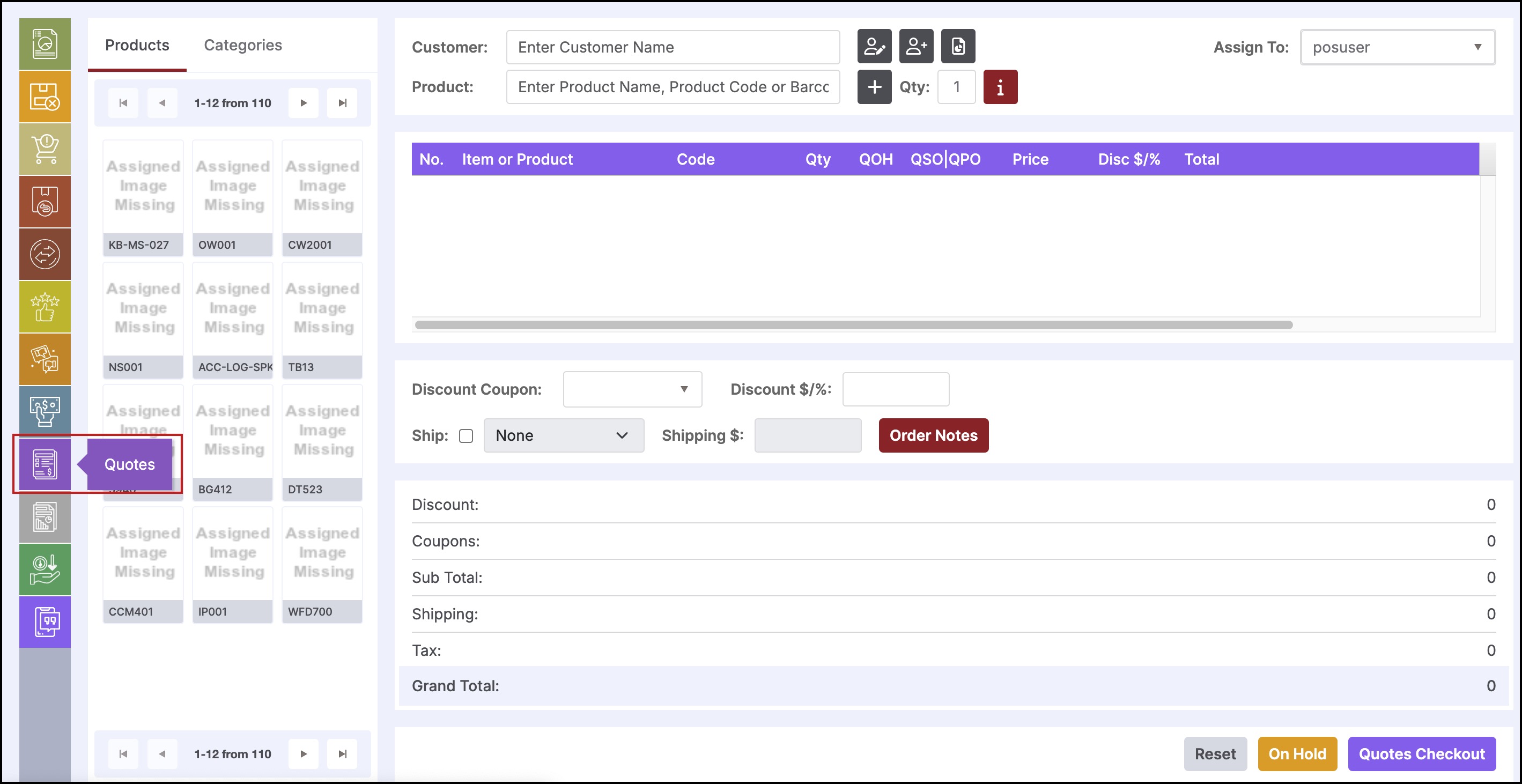The height and width of the screenshot is (784, 1522).
Task: Click the Total column header
Action: pyautogui.click(x=1202, y=159)
